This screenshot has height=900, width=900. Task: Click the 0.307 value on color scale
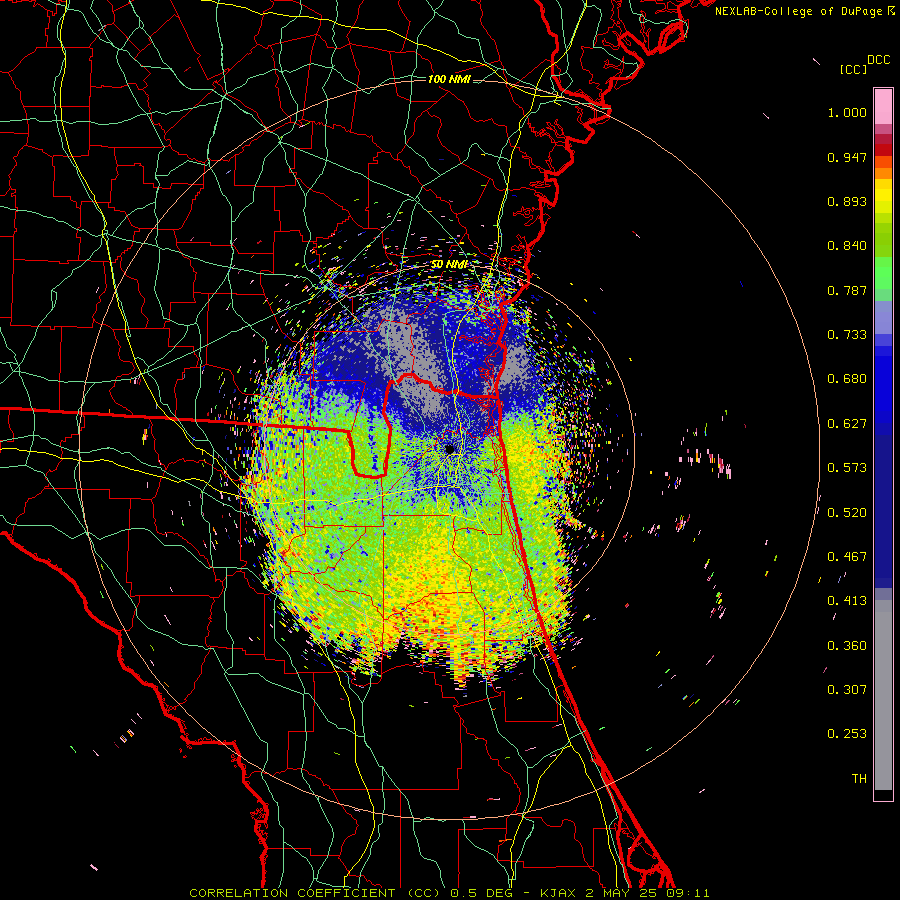(x=847, y=690)
